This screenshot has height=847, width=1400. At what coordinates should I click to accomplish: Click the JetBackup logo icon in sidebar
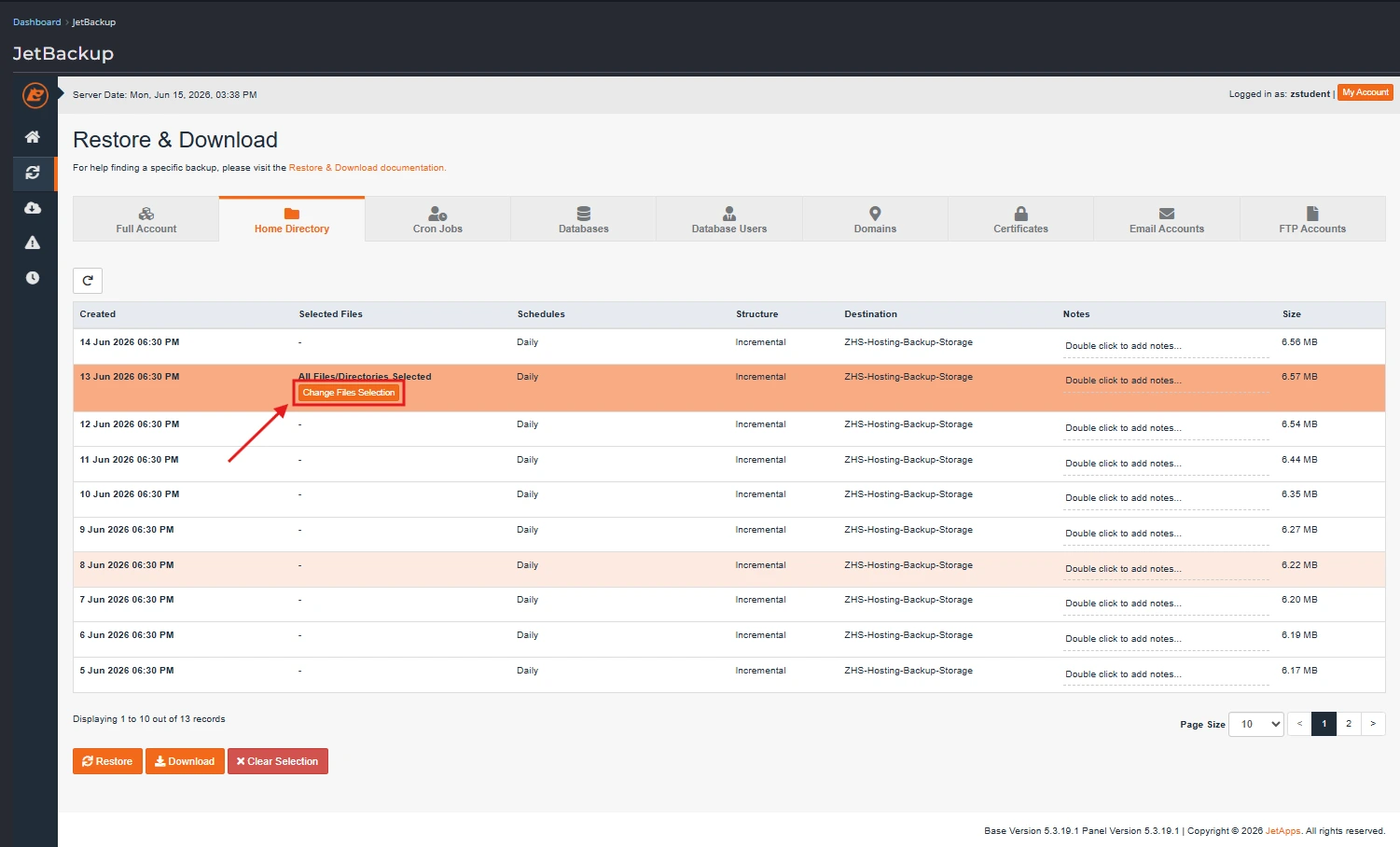[35, 95]
